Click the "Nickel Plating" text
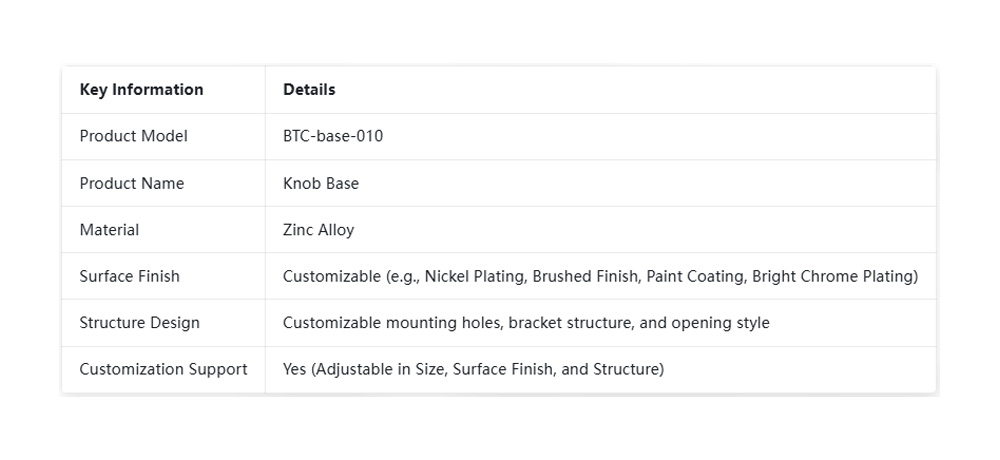Screen dimensions: 1000x460 (474, 276)
